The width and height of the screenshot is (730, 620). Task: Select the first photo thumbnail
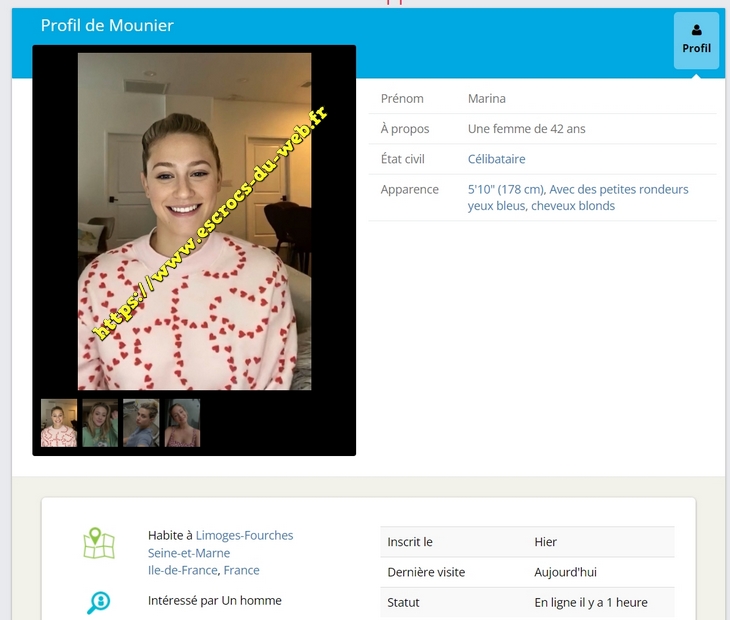click(59, 423)
